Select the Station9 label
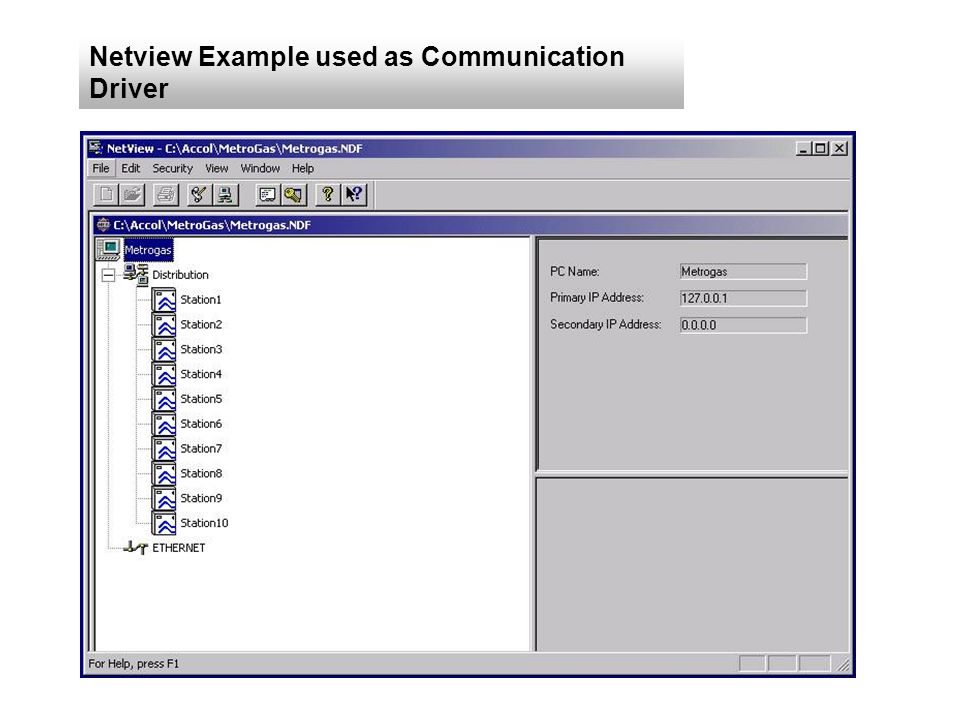Image resolution: width=960 pixels, height=720 pixels. (201, 498)
